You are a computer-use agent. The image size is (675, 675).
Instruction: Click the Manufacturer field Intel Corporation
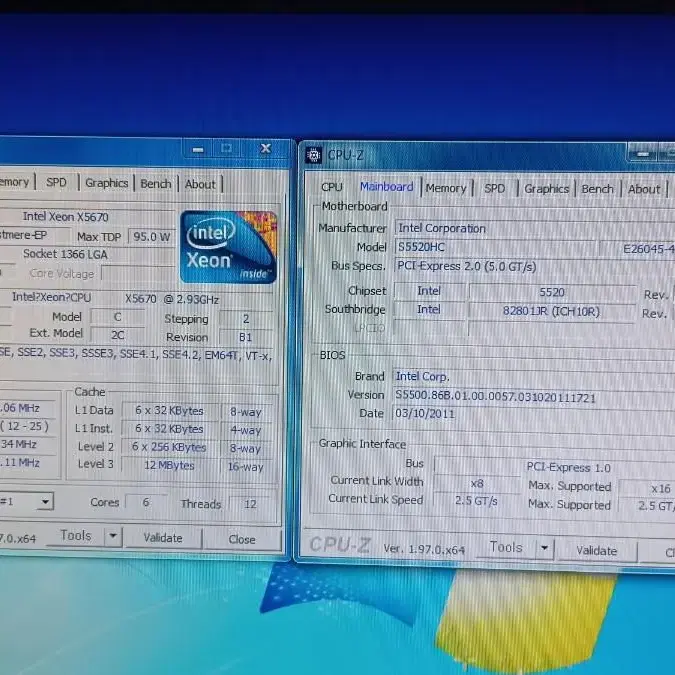[x=534, y=228]
